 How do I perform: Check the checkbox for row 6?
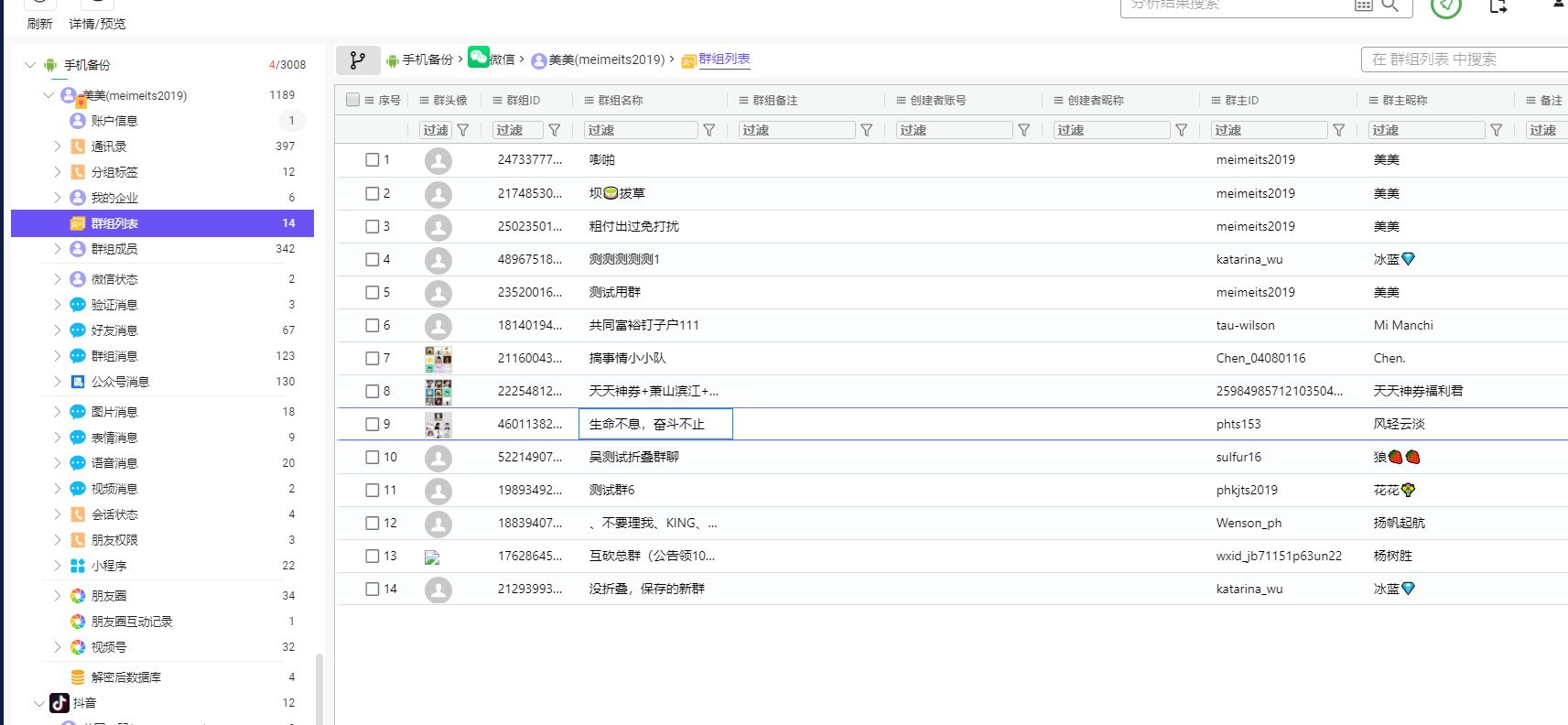pyautogui.click(x=372, y=325)
